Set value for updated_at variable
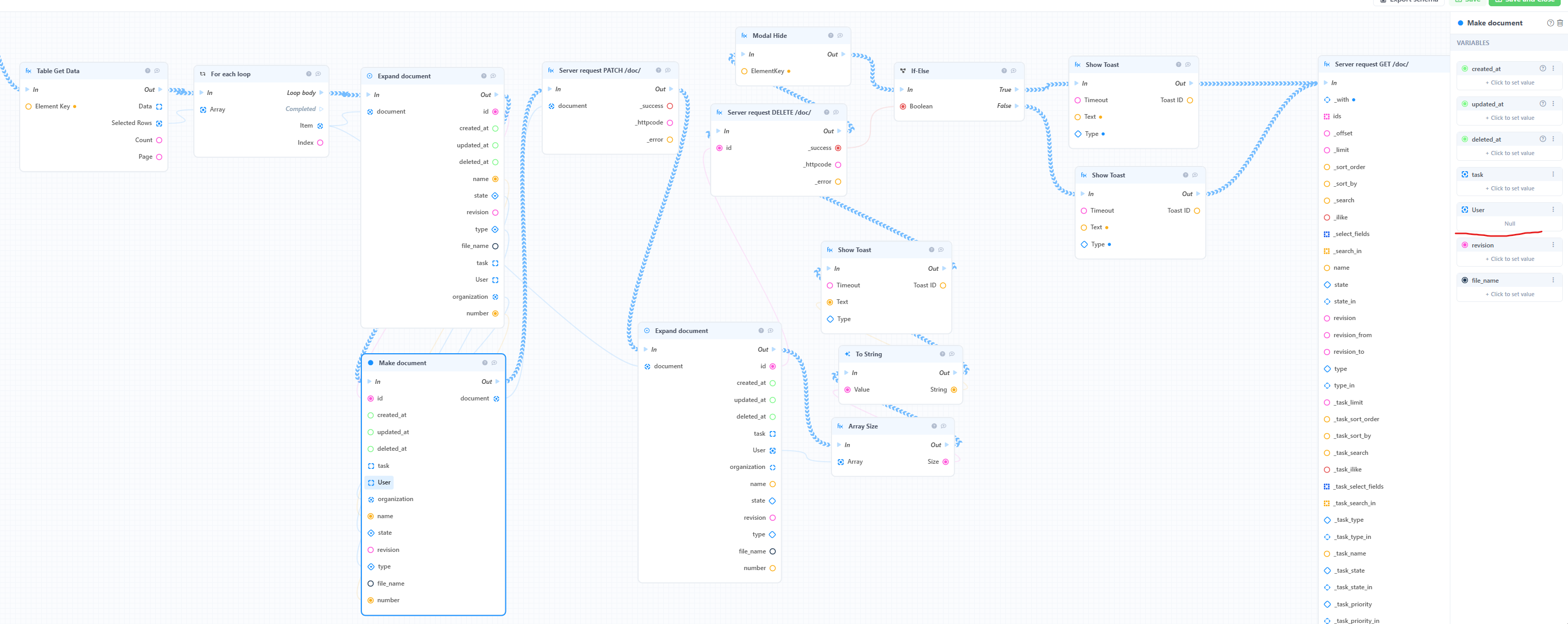Viewport: 1568px width, 624px height. click(x=1509, y=118)
